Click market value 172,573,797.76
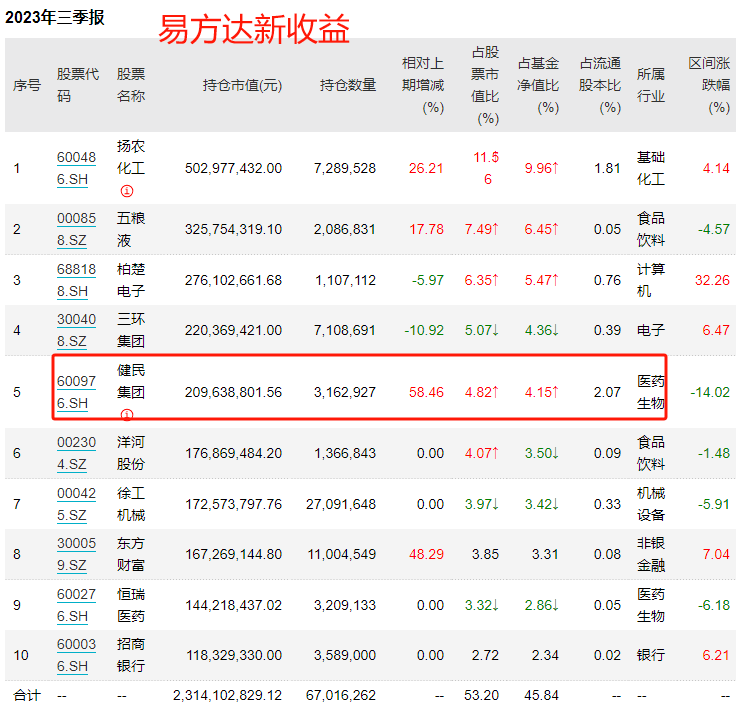This screenshot has height=709, width=736. pyautogui.click(x=233, y=504)
